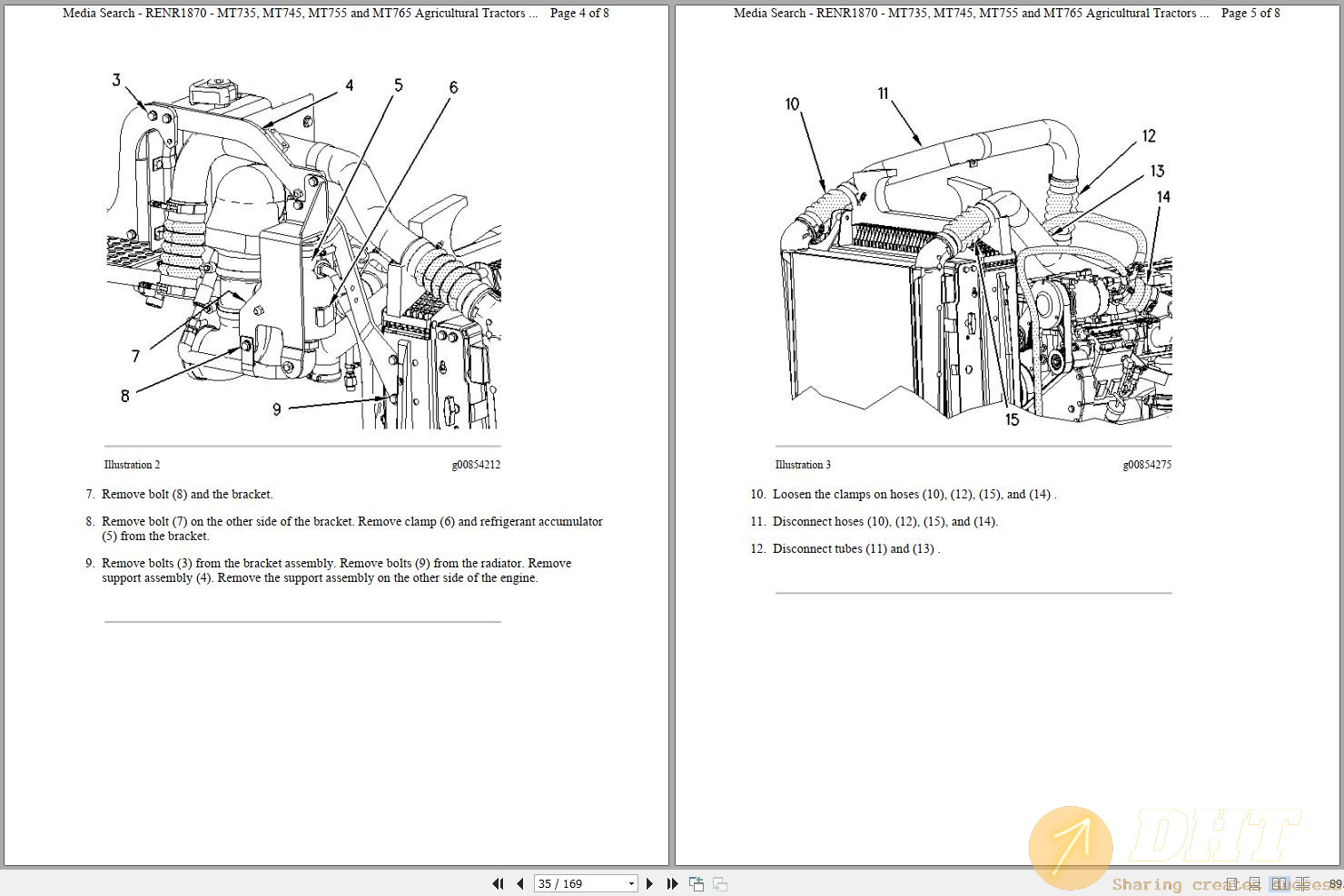Select the single page view mode
This screenshot has width=1344, height=896.
[1231, 883]
